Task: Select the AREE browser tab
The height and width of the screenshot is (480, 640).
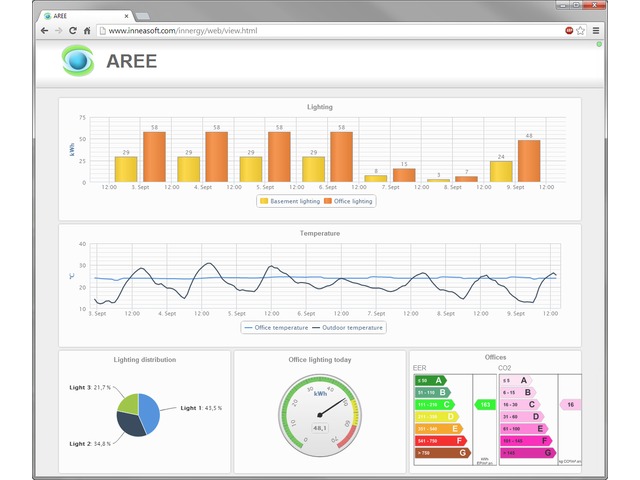Action: tap(80, 15)
